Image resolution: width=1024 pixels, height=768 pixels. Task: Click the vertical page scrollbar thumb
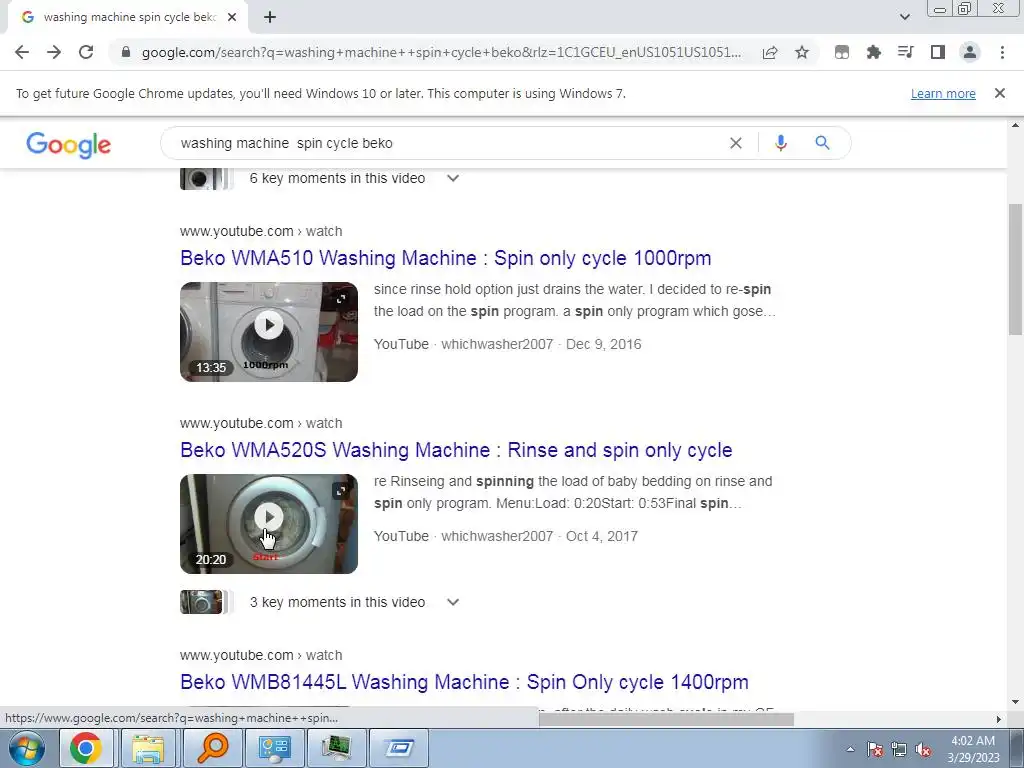point(1016,269)
